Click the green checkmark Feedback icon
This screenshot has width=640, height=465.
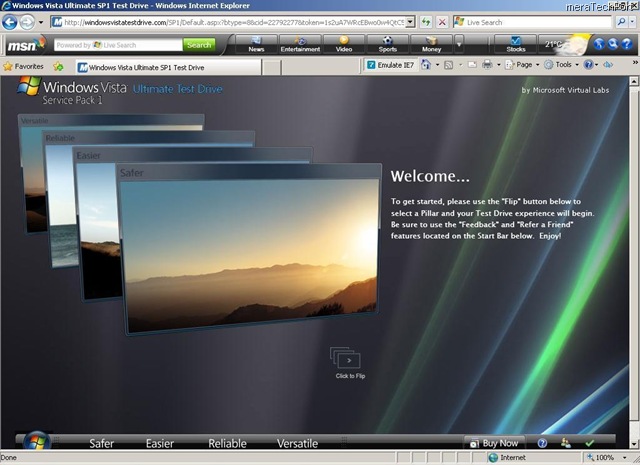coord(589,443)
